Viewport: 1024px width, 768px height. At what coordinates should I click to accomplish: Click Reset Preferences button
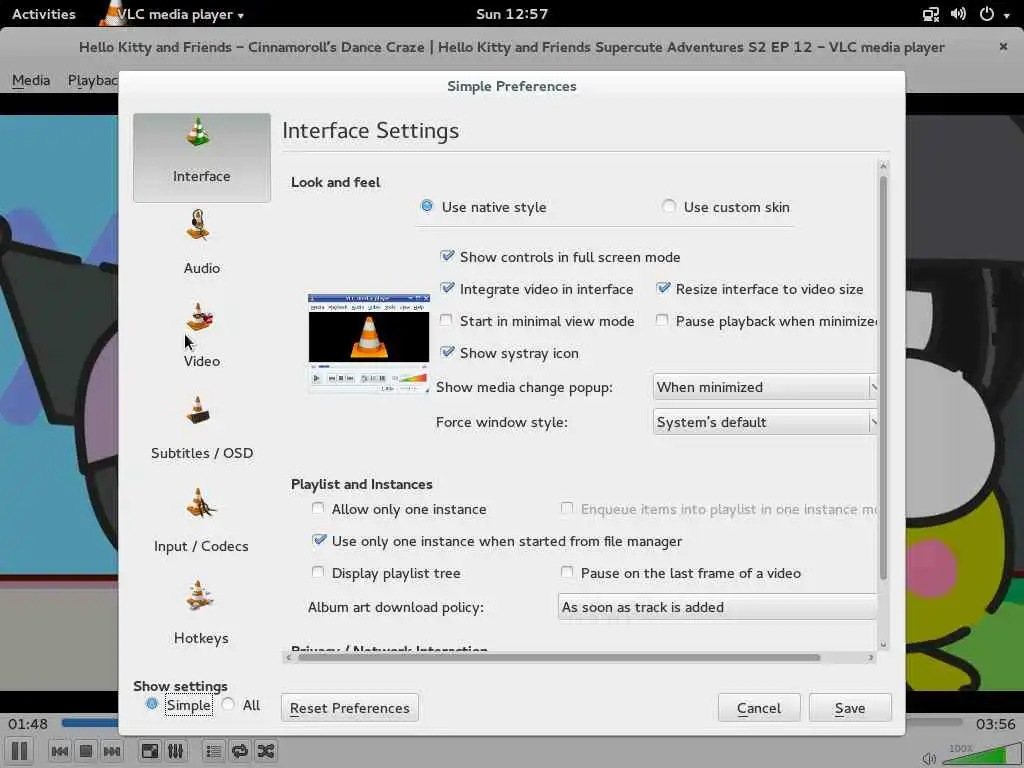349,708
